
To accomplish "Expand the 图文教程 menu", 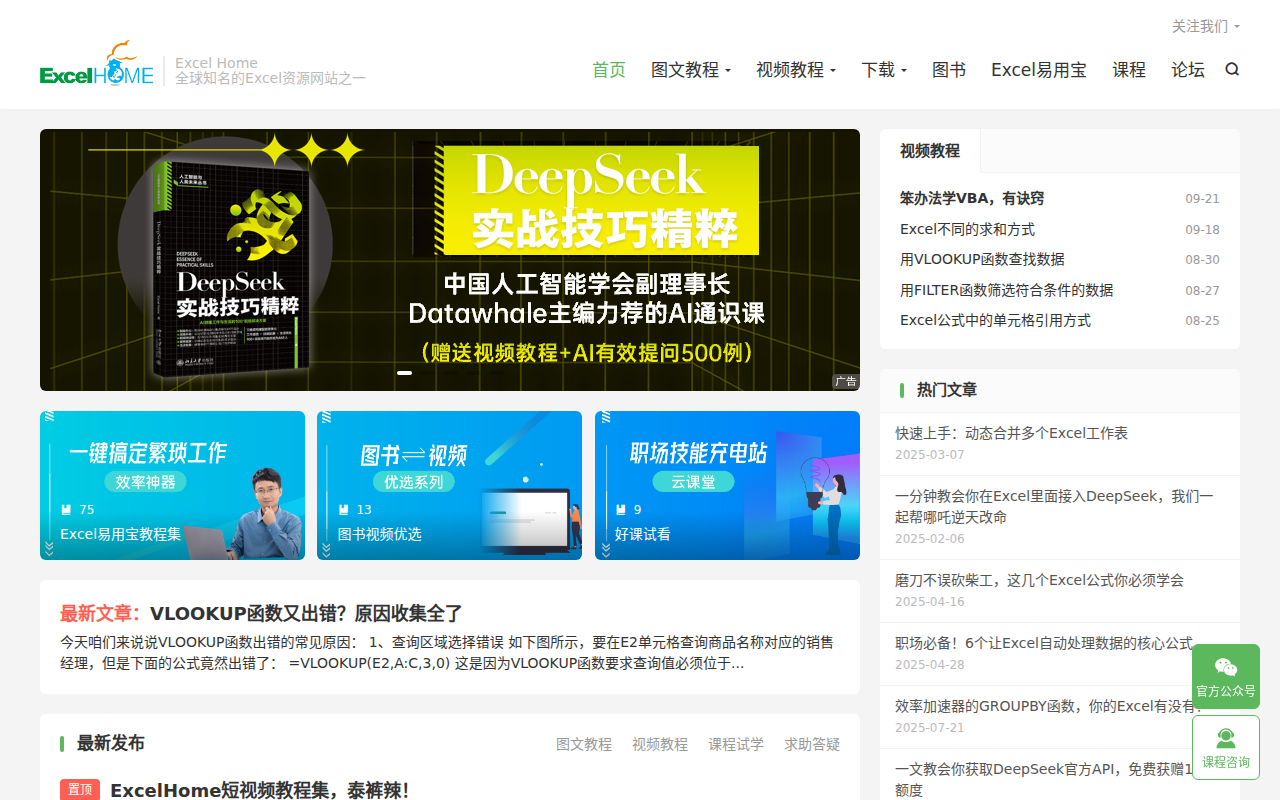I will [x=691, y=70].
